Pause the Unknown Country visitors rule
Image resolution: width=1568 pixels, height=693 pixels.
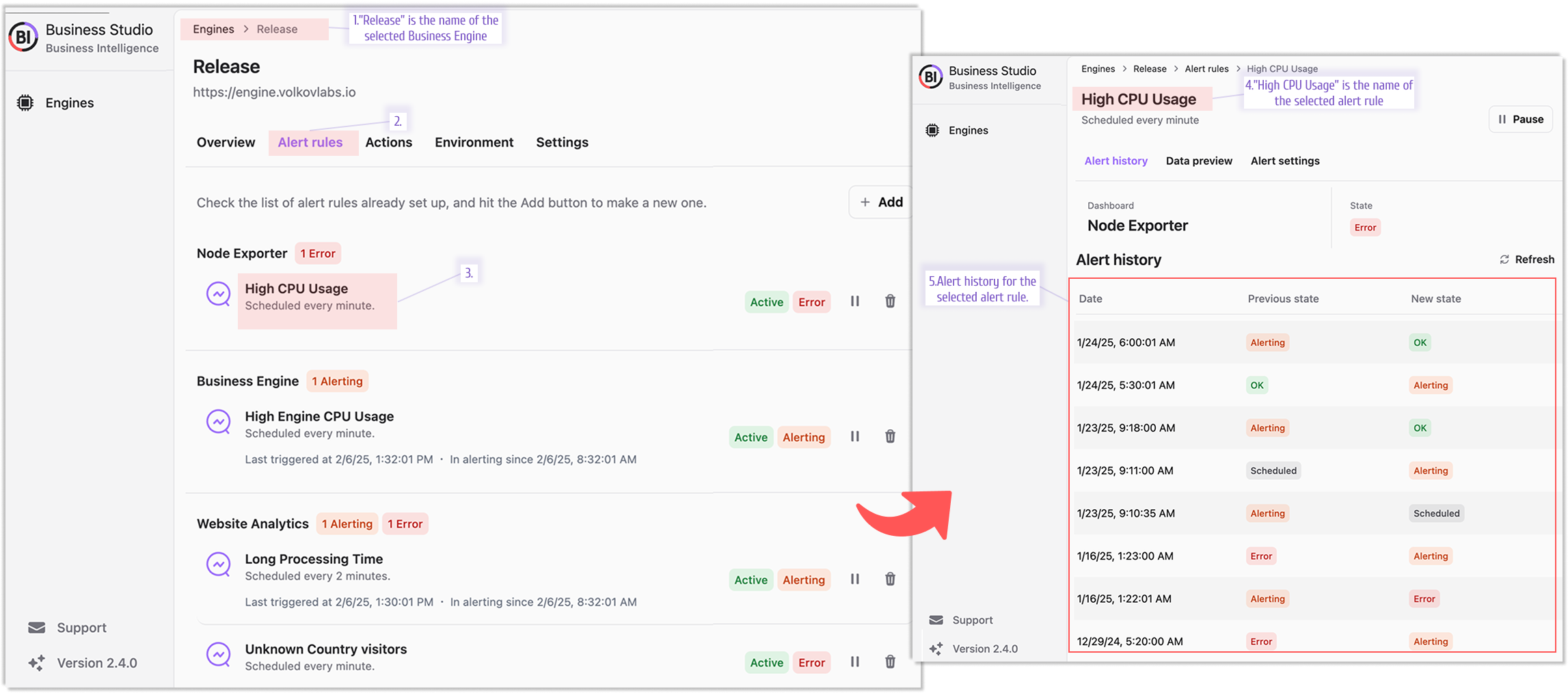[855, 662]
